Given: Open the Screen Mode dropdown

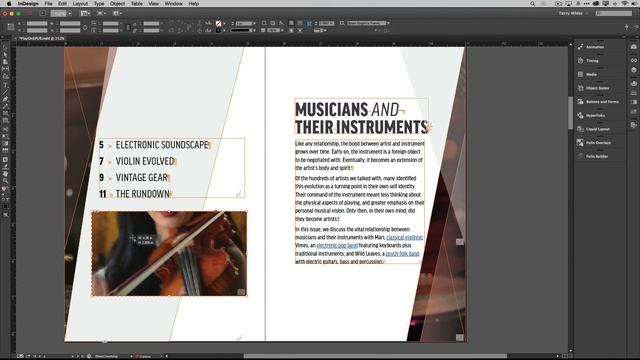Looking at the screenshot, I should point(101,13).
